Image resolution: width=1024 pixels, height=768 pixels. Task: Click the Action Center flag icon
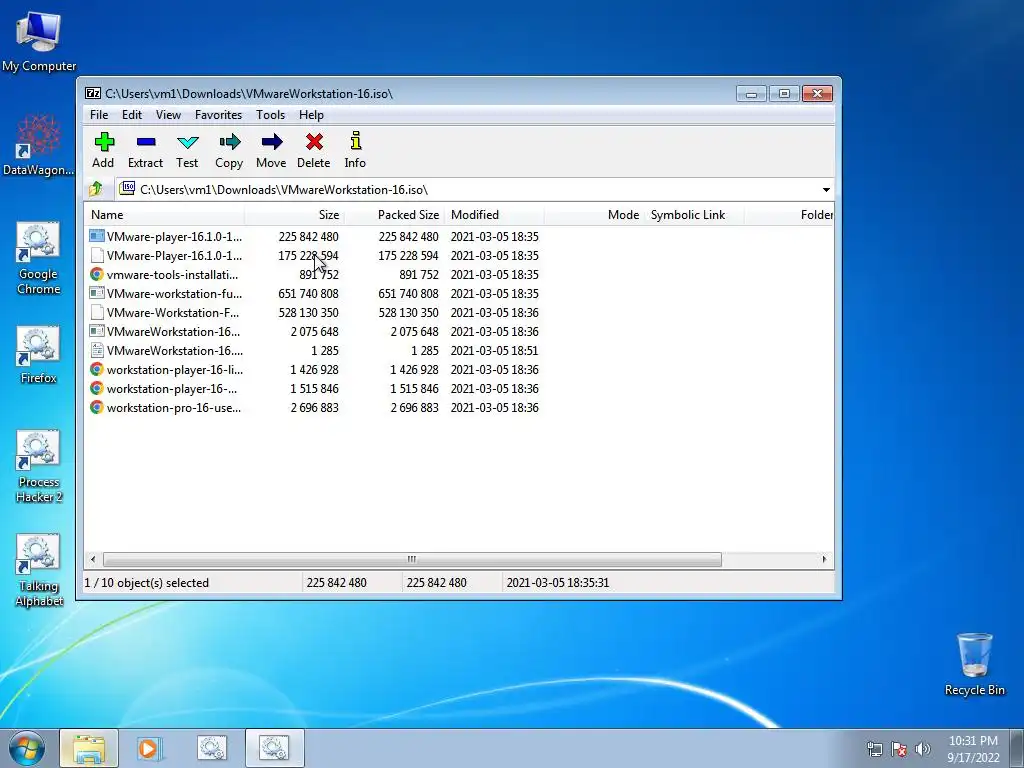coord(899,749)
